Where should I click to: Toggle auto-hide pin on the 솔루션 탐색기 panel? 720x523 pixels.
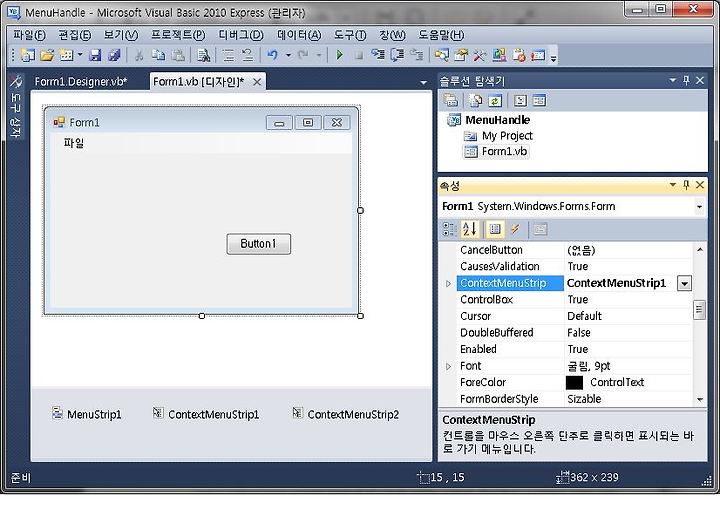point(686,80)
